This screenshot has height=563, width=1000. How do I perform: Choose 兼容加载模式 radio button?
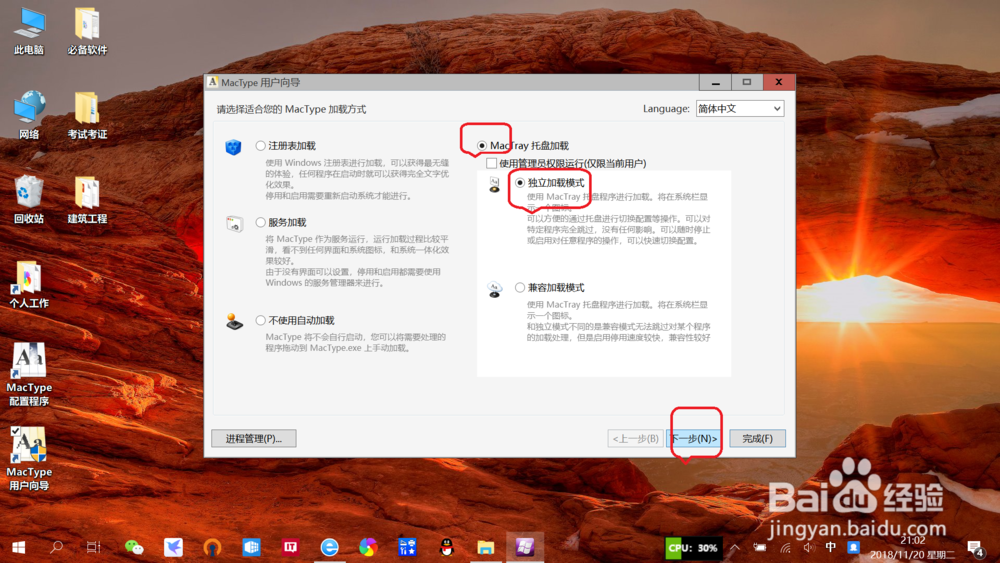pos(520,288)
